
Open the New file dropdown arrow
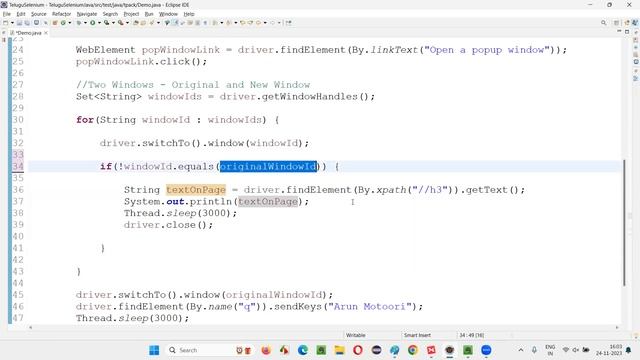(x=12, y=23)
